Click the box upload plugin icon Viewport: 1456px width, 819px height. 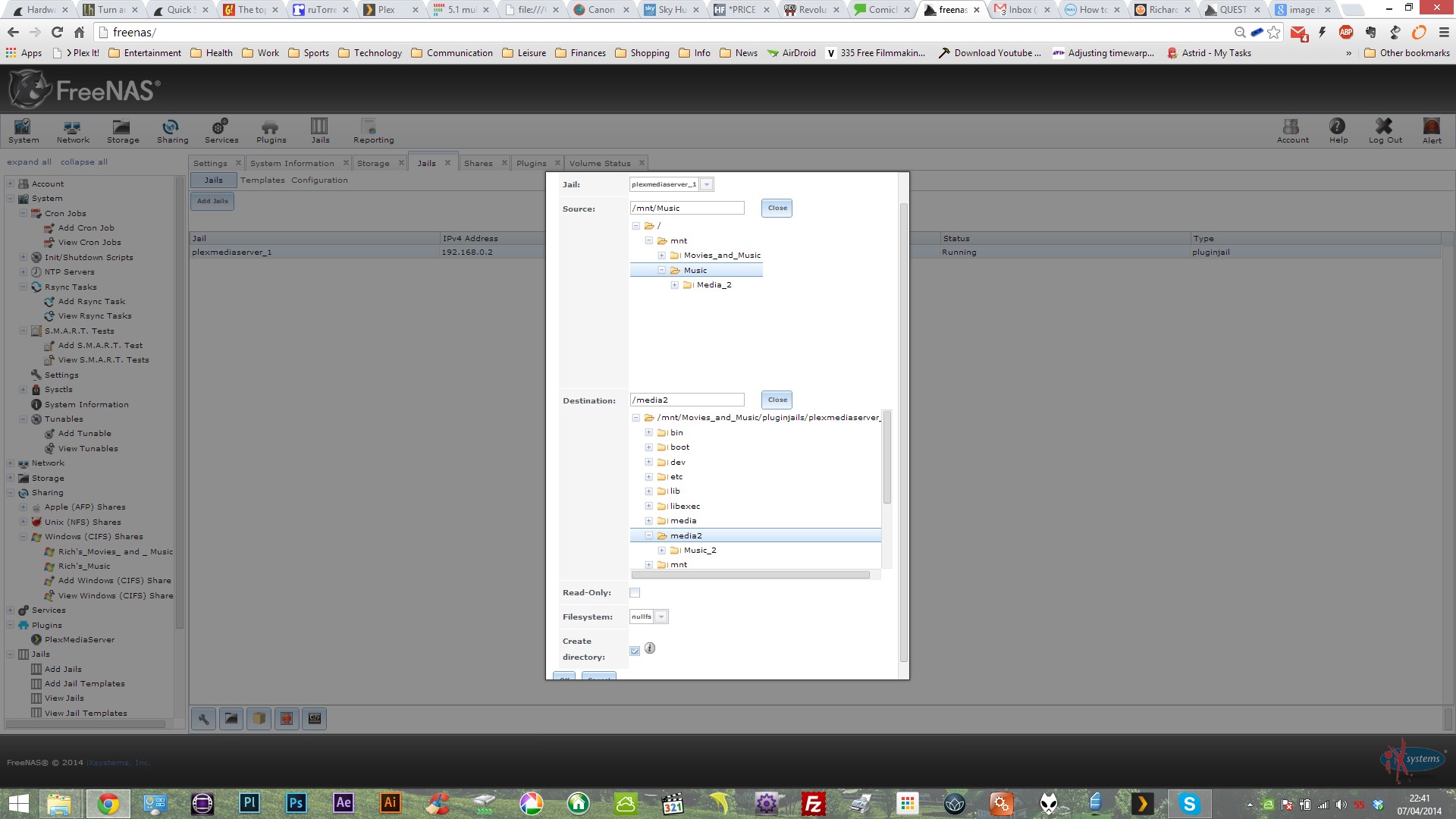(x=259, y=718)
